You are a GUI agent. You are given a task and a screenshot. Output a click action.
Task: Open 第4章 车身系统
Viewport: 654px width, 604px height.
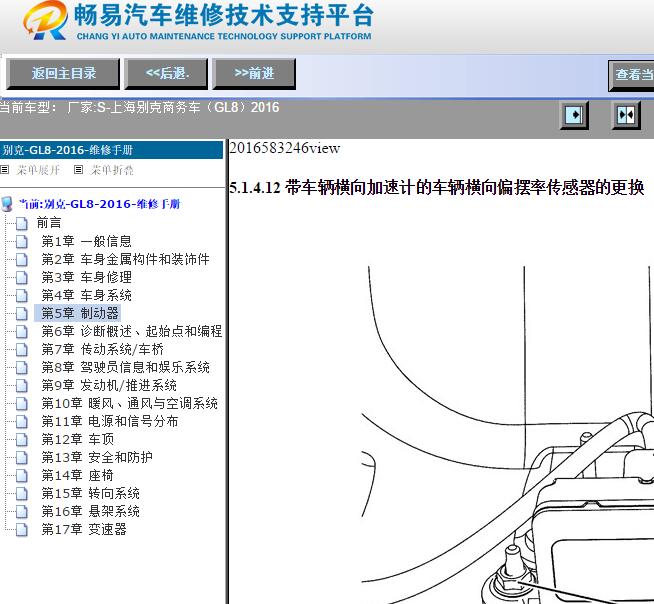pyautogui.click(x=86, y=295)
